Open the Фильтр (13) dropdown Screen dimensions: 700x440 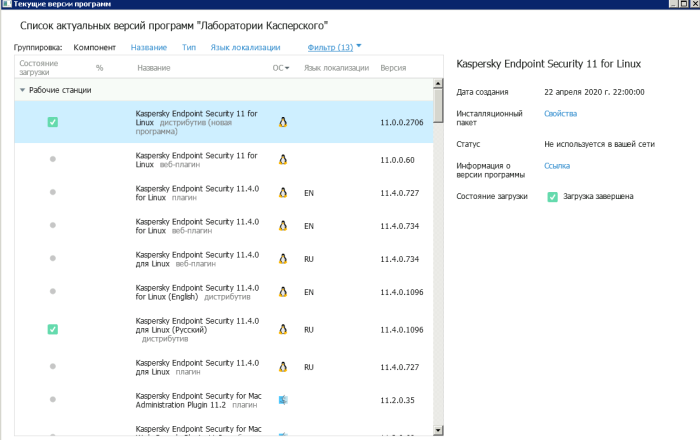click(x=335, y=47)
